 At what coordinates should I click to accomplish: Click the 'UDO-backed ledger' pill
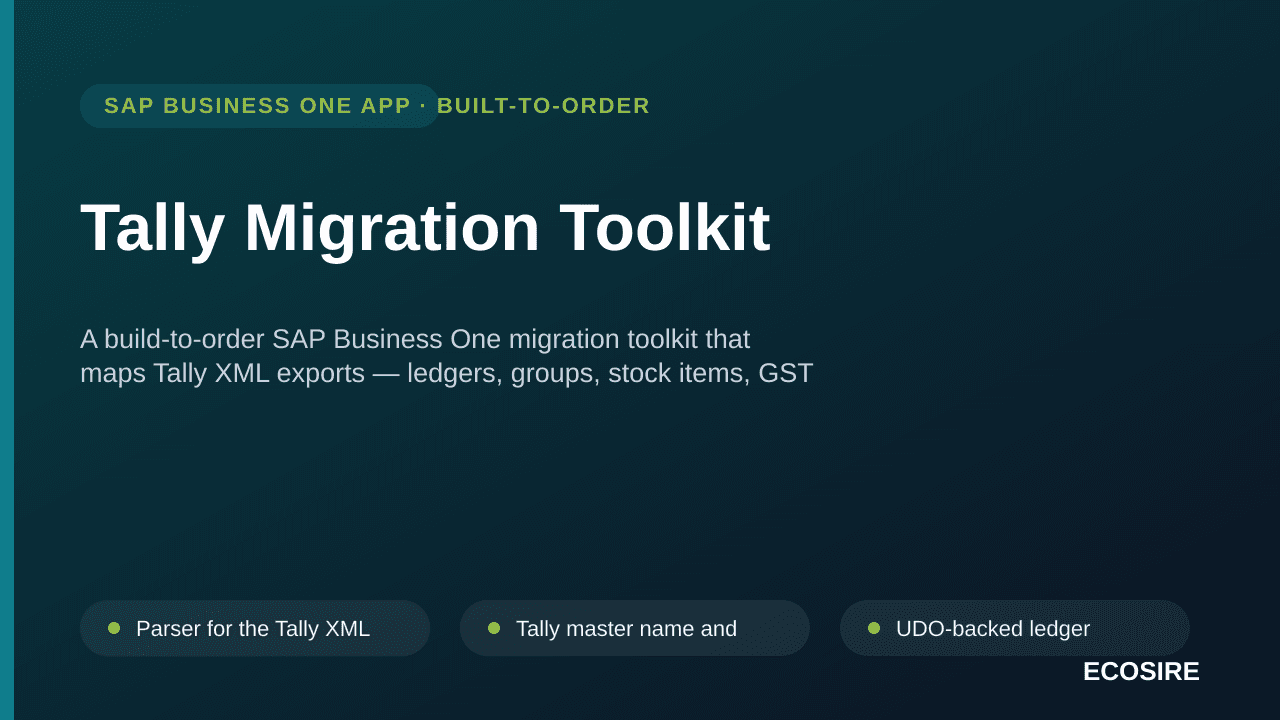pyautogui.click(x=1015, y=628)
